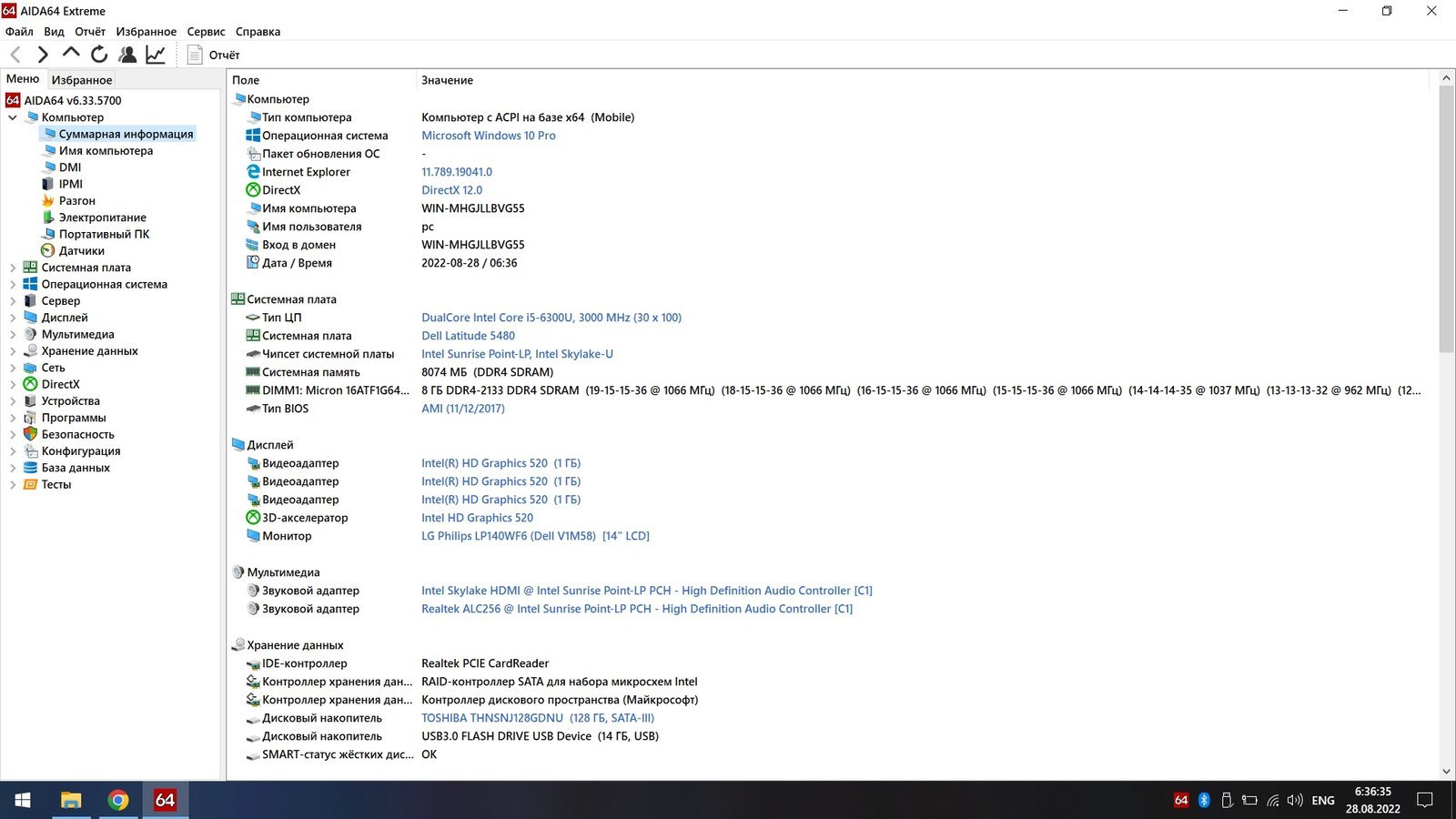This screenshot has height=819, width=1456.
Task: Click the Back navigation arrow
Action: 15,55
